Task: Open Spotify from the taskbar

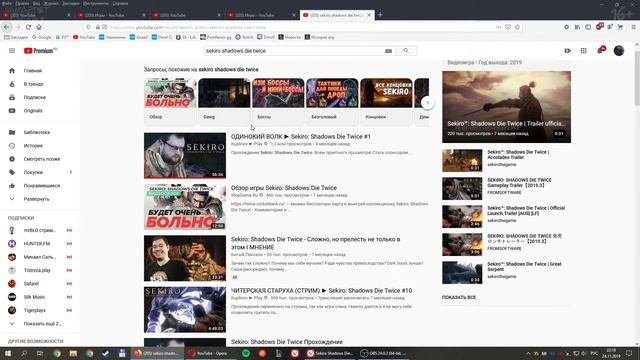Action: click(246, 353)
